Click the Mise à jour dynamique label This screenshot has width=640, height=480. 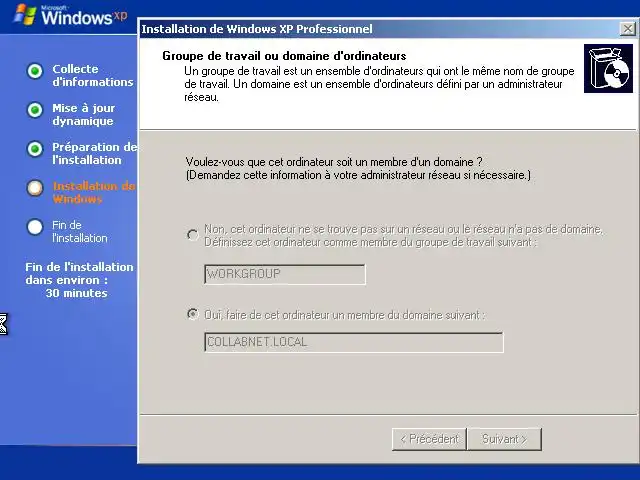(x=84, y=115)
